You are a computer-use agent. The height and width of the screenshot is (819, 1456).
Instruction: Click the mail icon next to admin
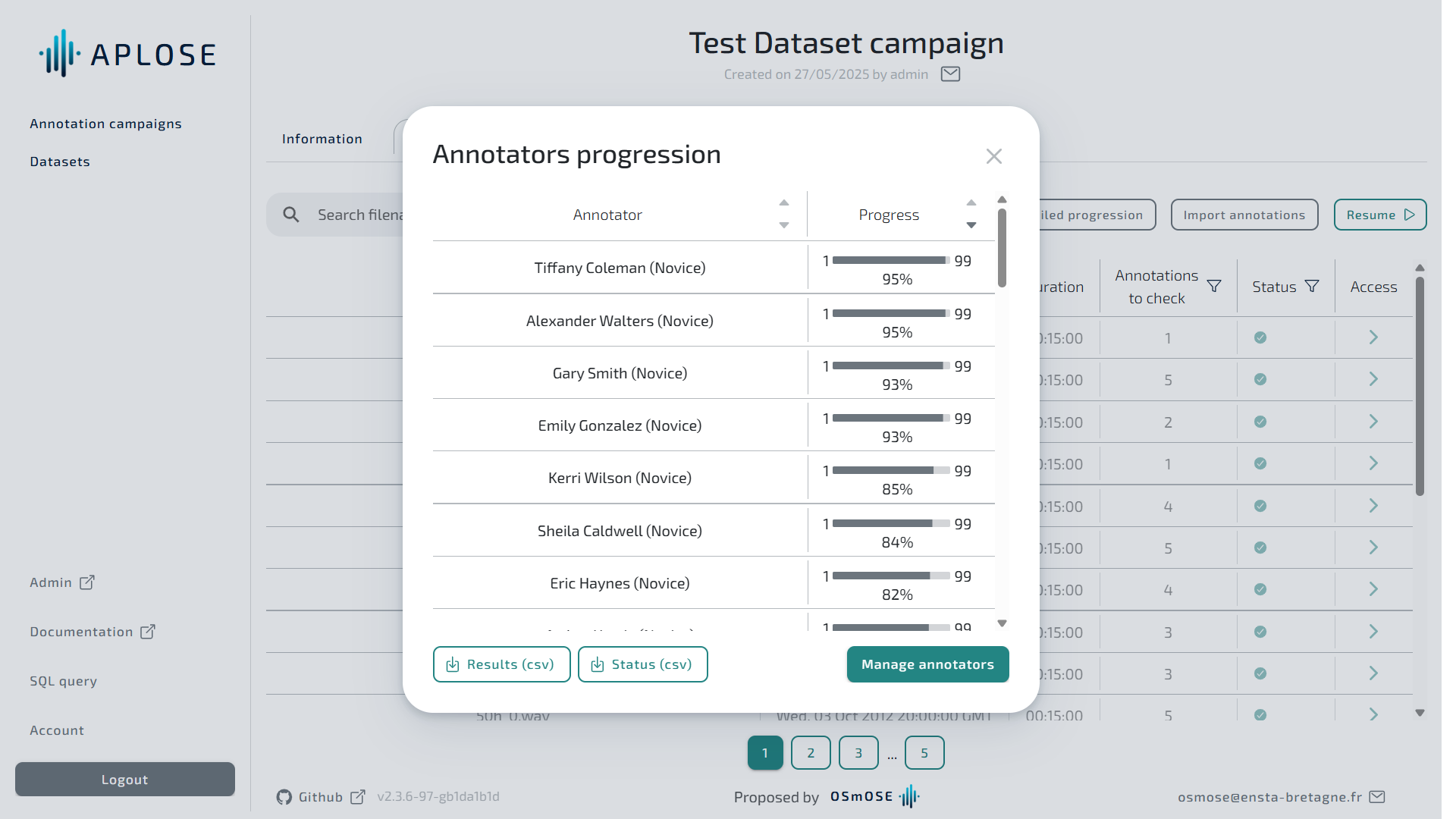950,74
